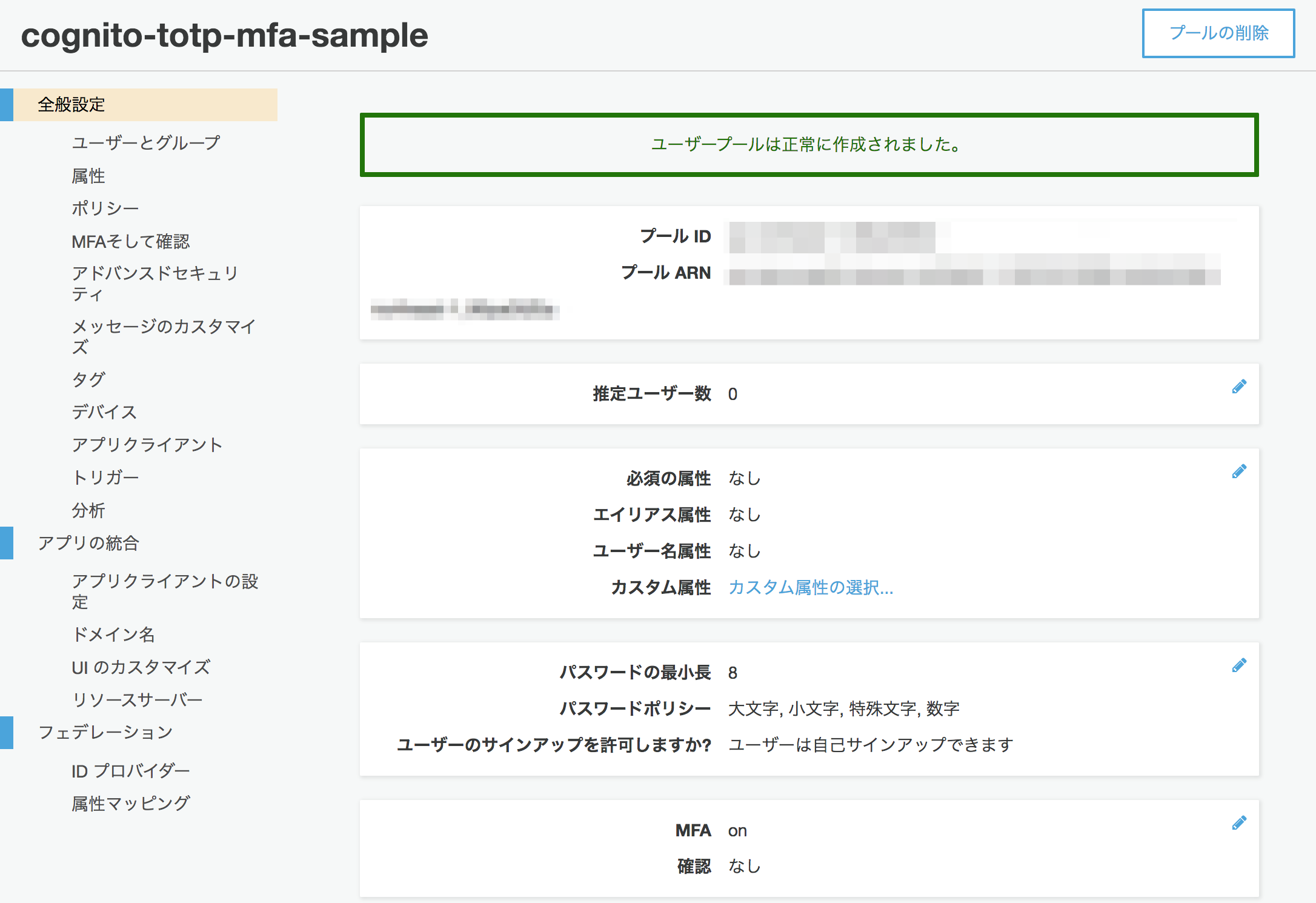Image resolution: width=1316 pixels, height=903 pixels.
Task: Open デバイス settings
Action: [104, 412]
